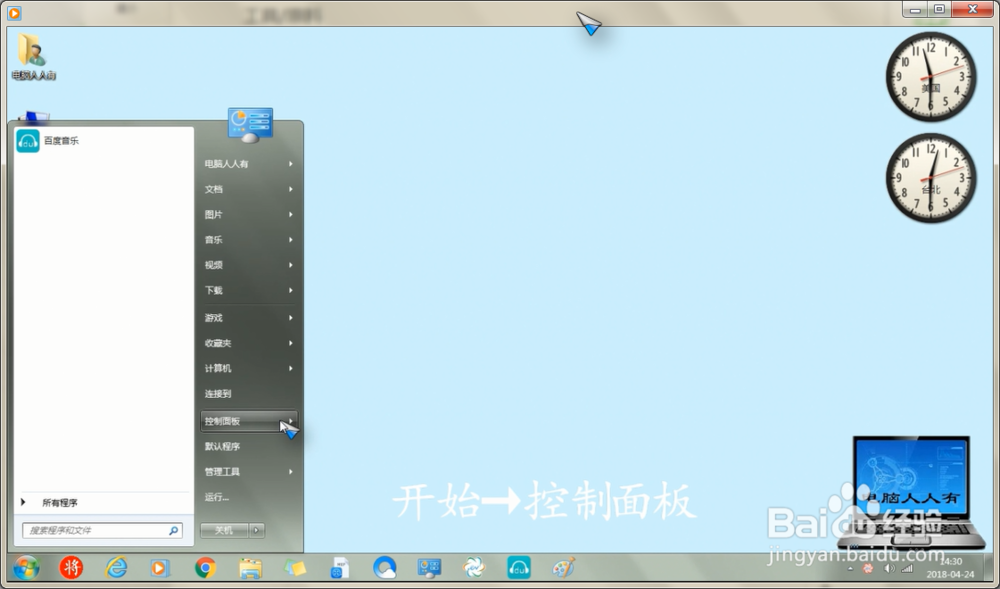The image size is (1000, 589).
Task: Open the red Chinese chess taskbar icon
Action: pyautogui.click(x=71, y=567)
